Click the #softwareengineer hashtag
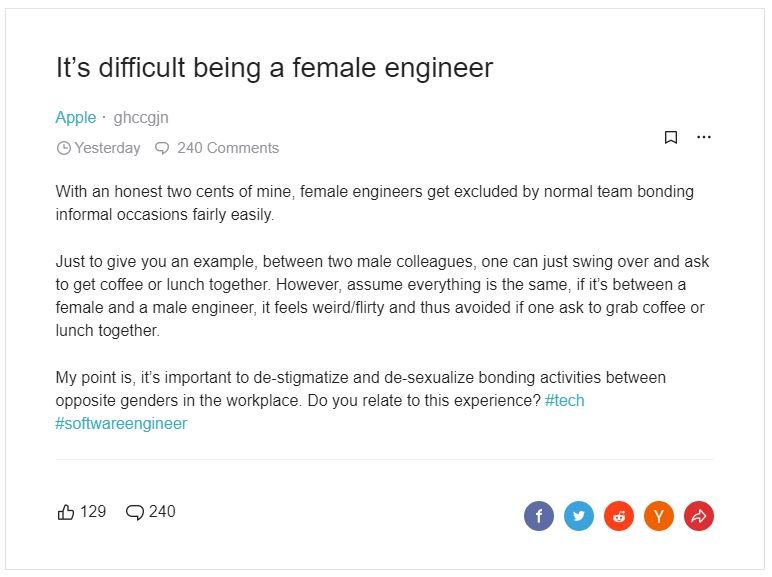The height and width of the screenshot is (577, 772). (121, 423)
